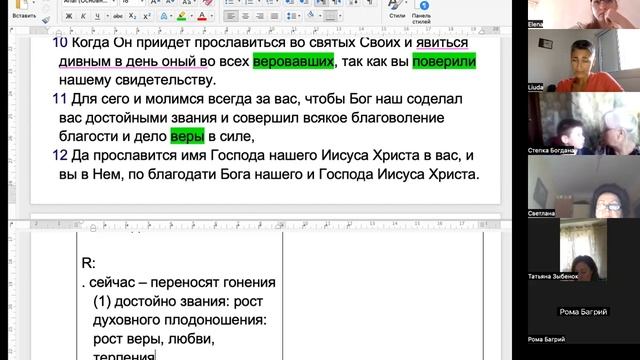Center align text
Screen dimensions: 640x360
click(x=245, y=16)
